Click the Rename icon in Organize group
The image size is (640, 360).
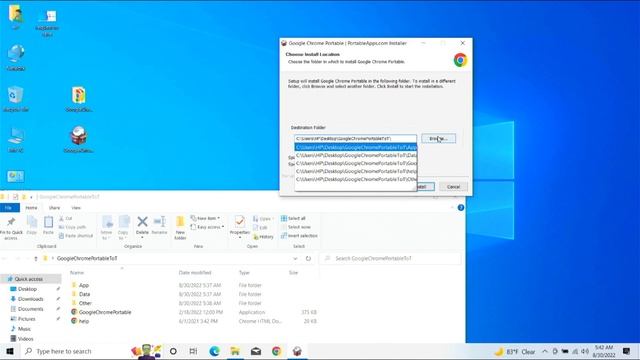pyautogui.click(x=159, y=225)
